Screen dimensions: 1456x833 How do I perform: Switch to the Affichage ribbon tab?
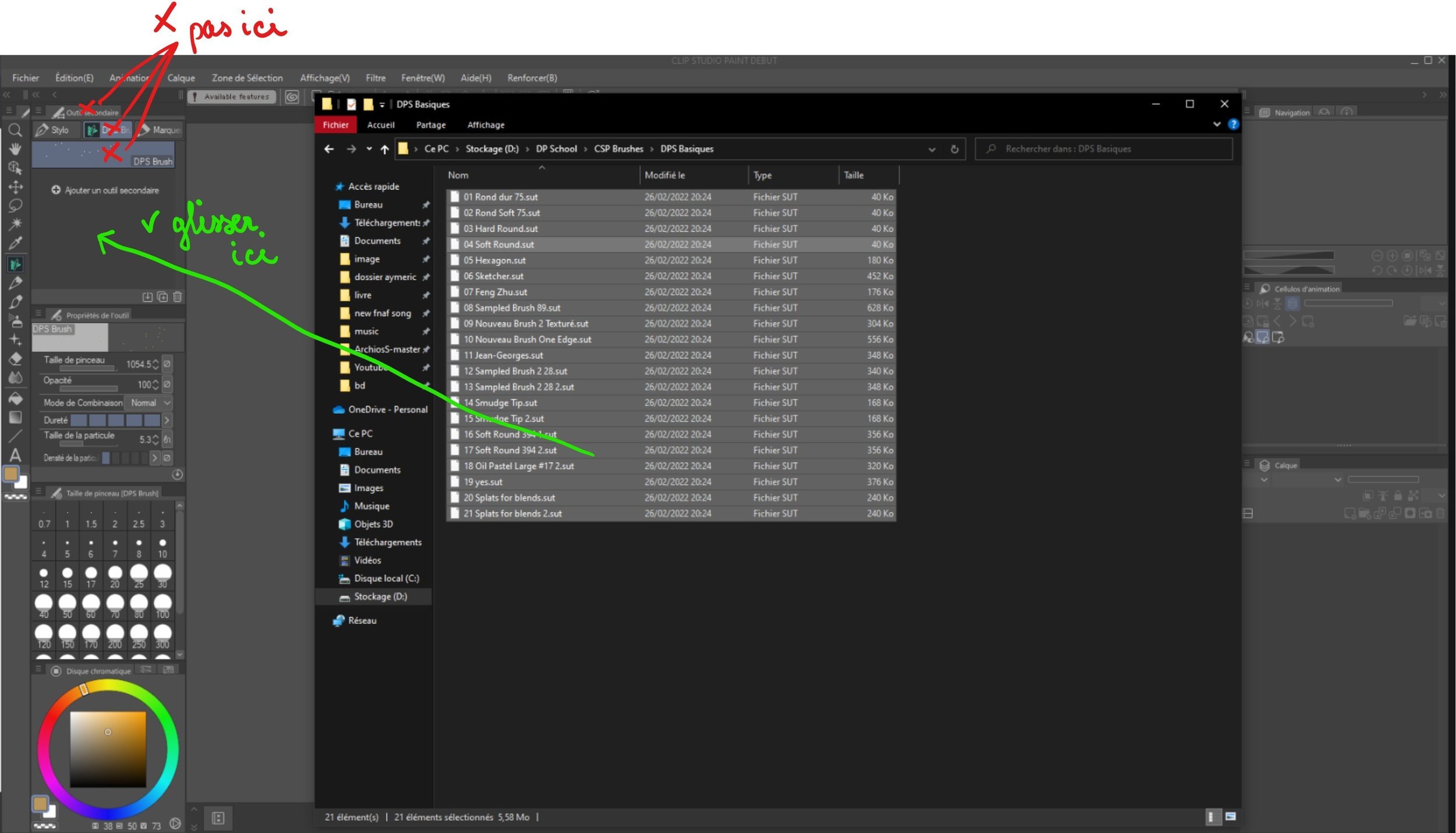pos(485,125)
